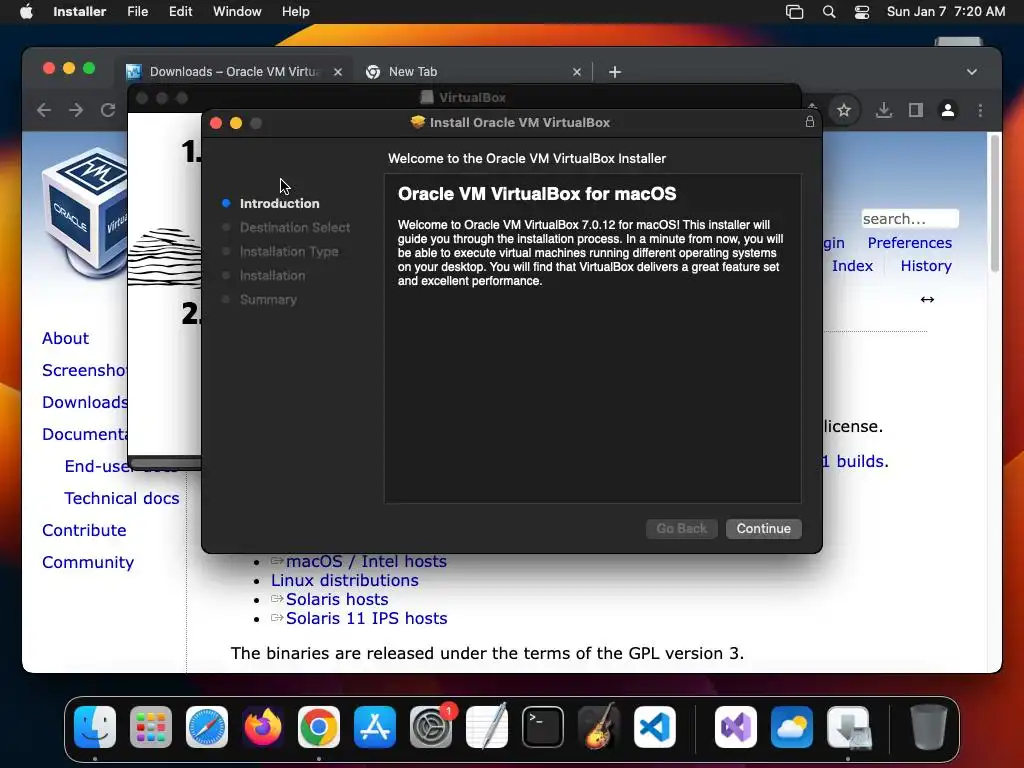Close the New Tab tab
This screenshot has height=768, width=1024.
[x=577, y=72]
